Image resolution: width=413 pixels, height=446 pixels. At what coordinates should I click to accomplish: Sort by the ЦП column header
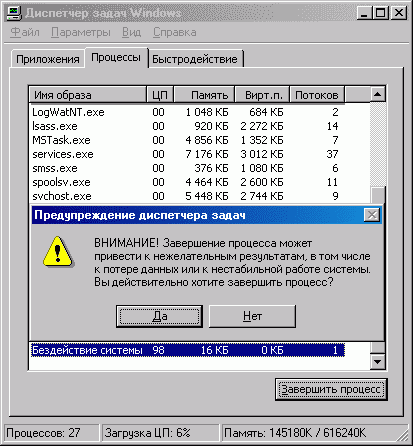coord(160,95)
